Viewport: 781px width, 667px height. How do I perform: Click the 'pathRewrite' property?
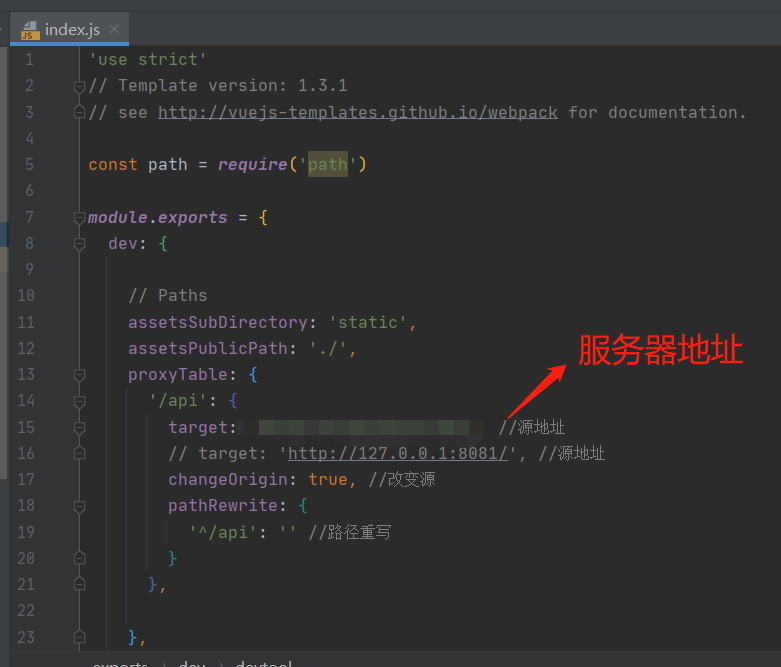(x=223, y=506)
